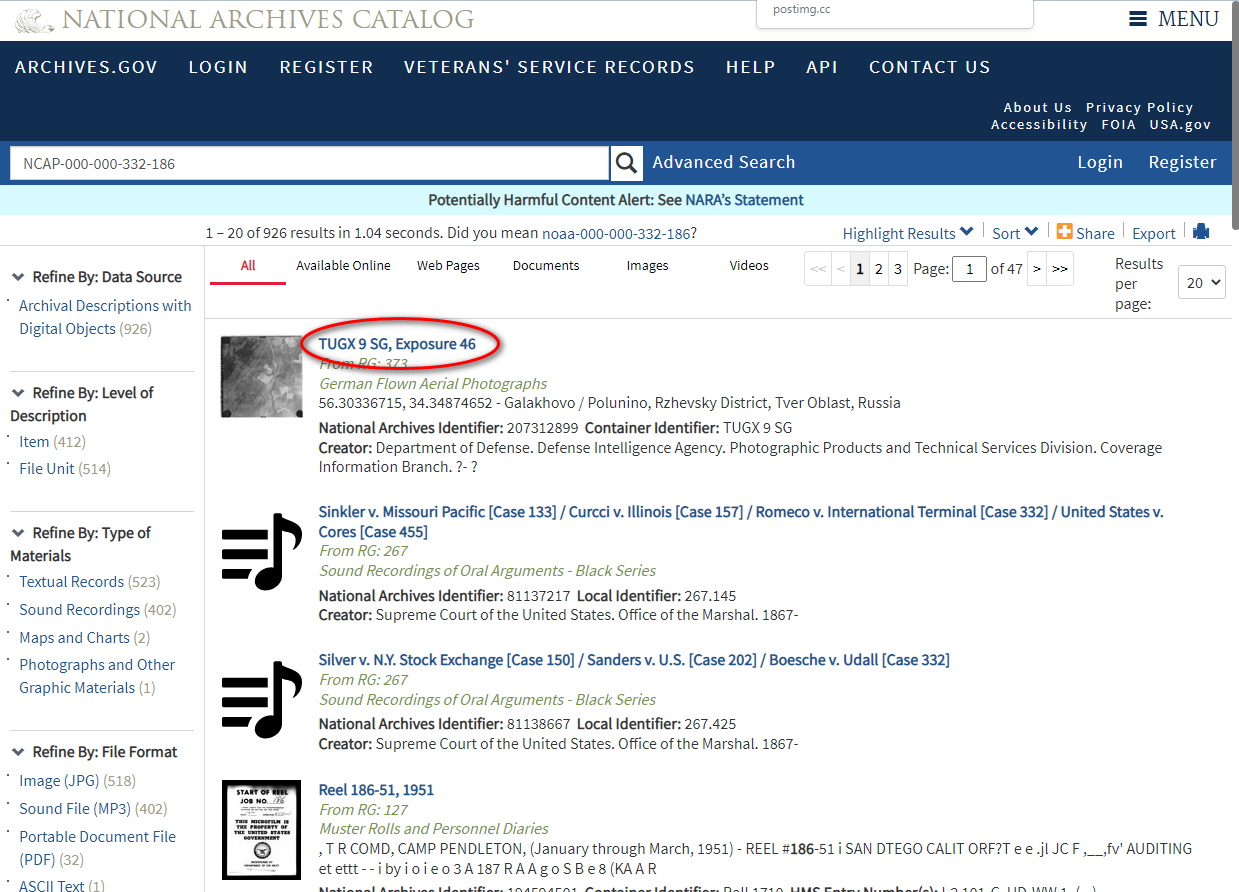
Task: Open the hamburger MENU icon
Action: click(x=1138, y=19)
